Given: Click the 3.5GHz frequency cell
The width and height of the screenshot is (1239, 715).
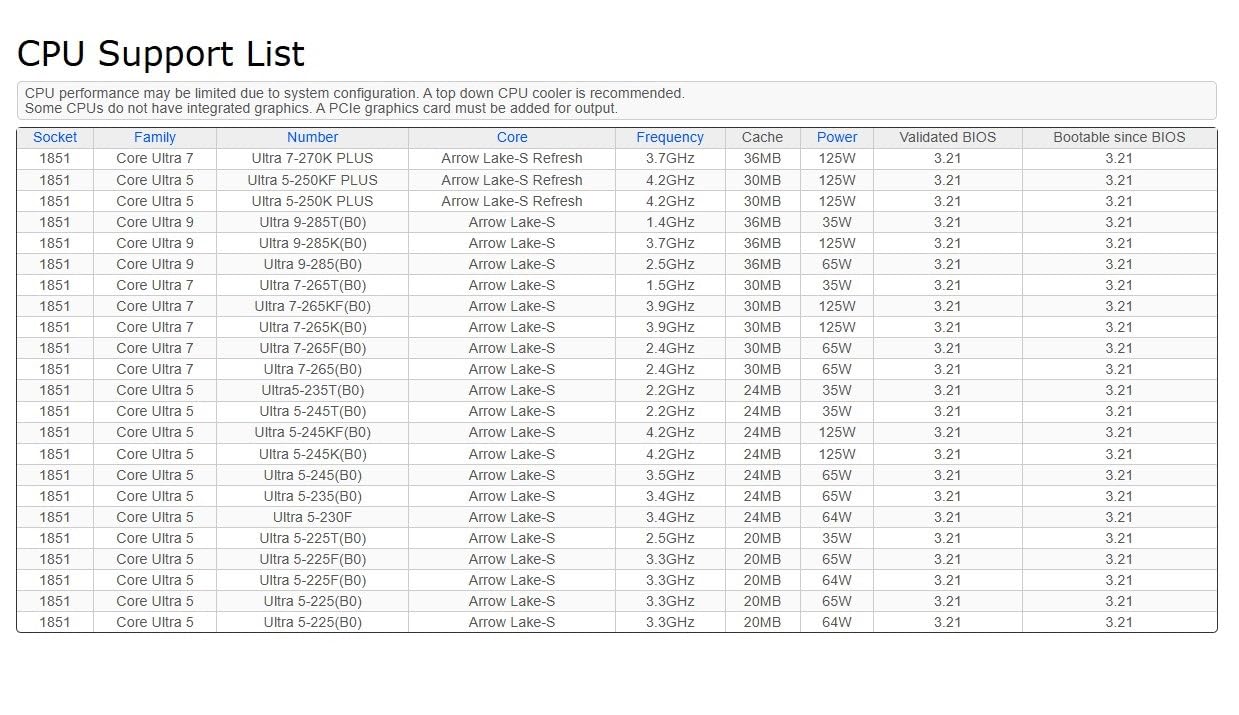Looking at the screenshot, I should tap(670, 475).
